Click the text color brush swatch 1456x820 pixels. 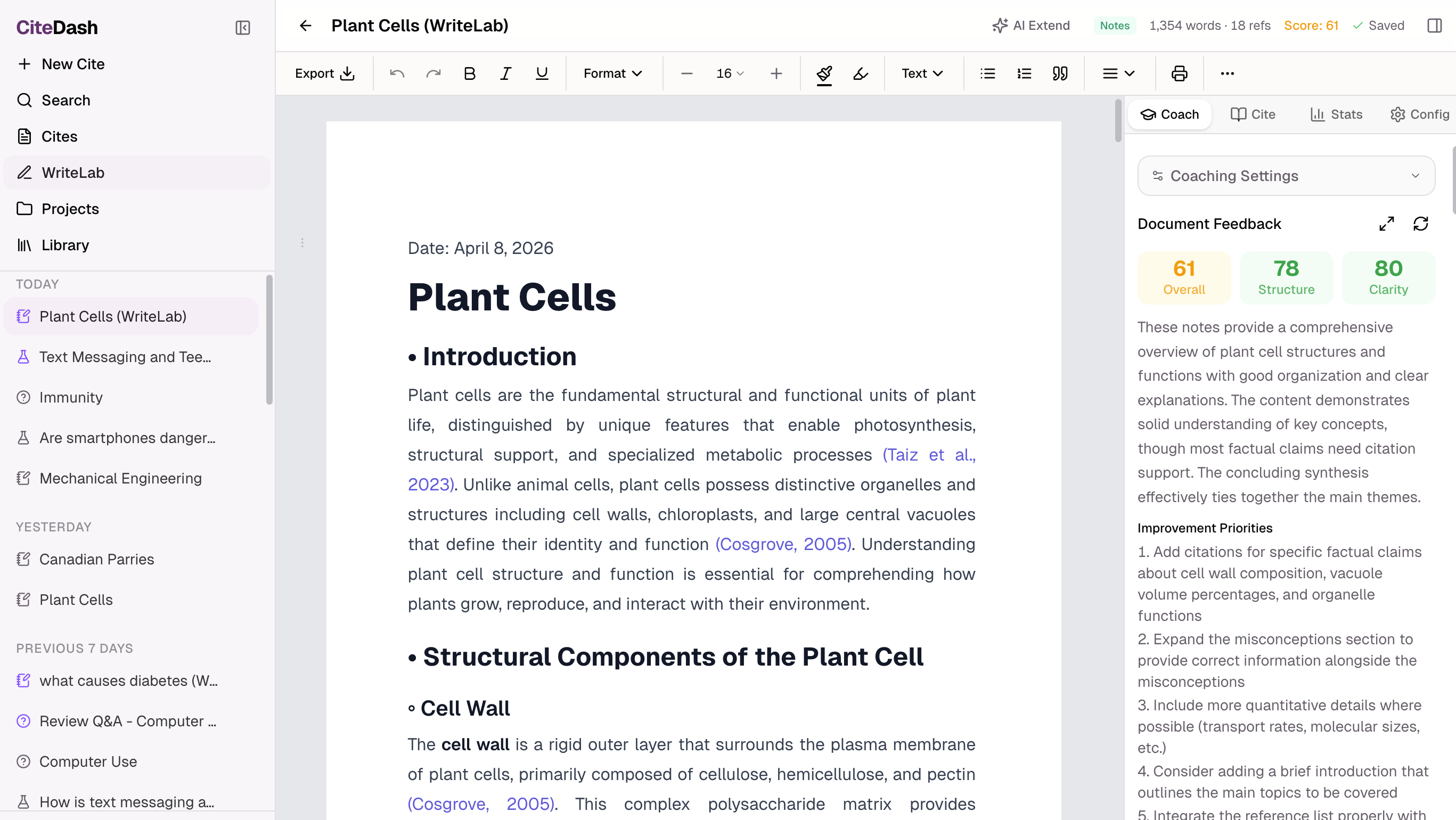pyautogui.click(x=824, y=73)
